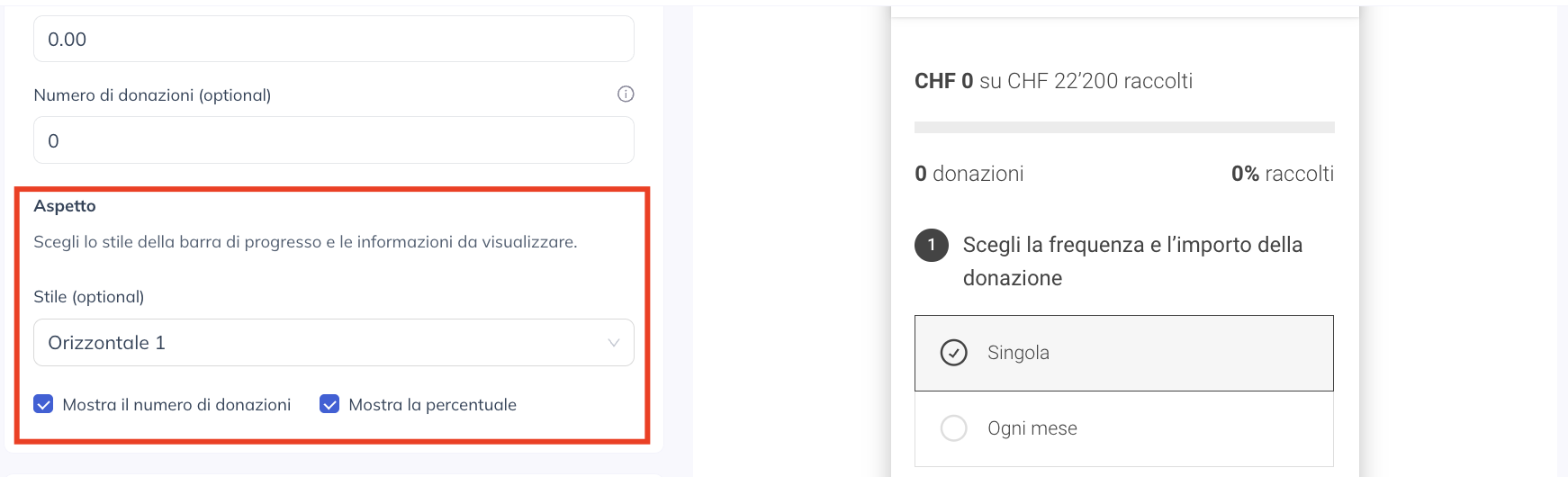Click the step 1 circle badge
Screen dimensions: 1568x477
click(932, 245)
